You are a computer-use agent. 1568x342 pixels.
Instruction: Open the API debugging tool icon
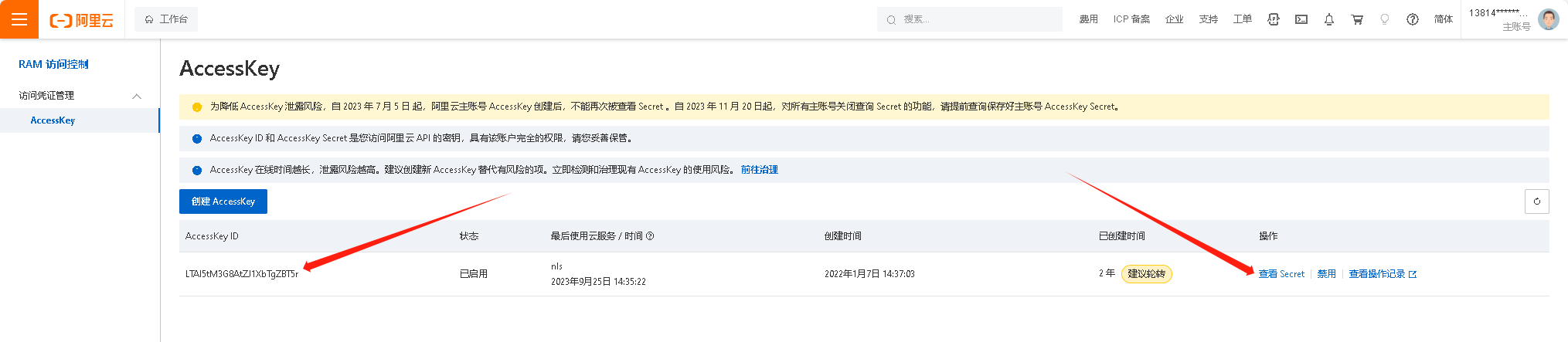(x=1274, y=19)
